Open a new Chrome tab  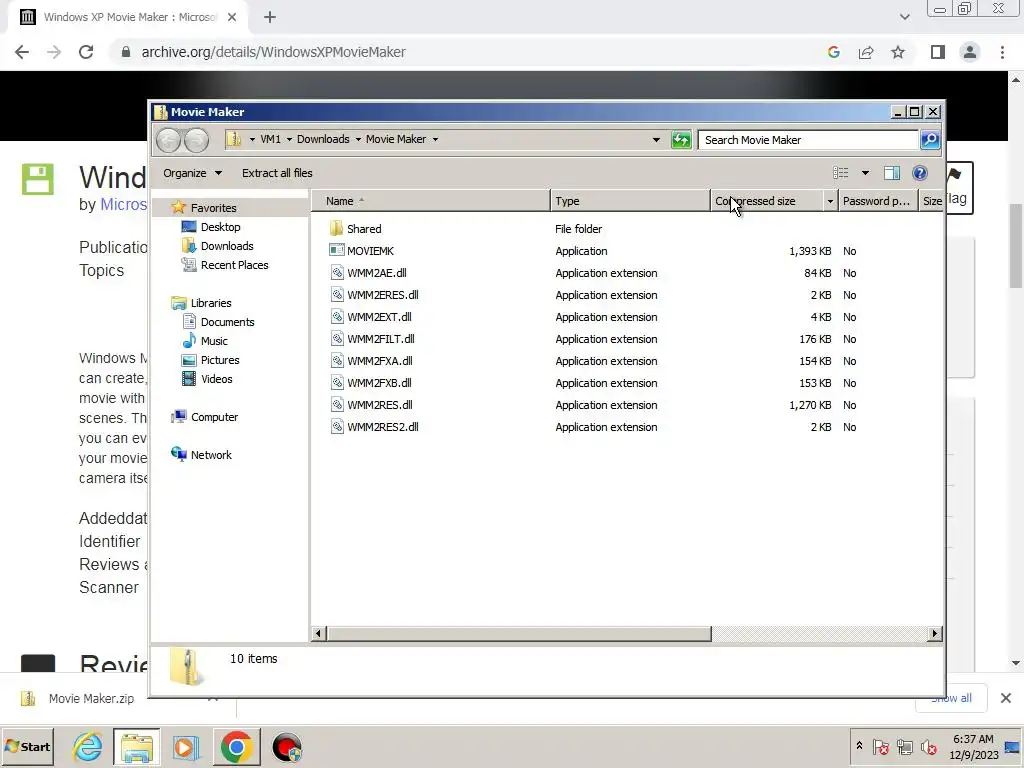click(270, 17)
